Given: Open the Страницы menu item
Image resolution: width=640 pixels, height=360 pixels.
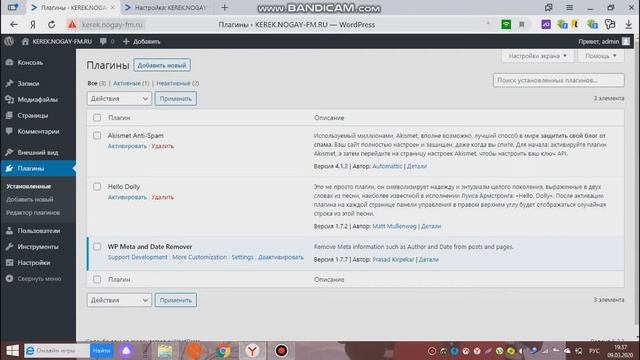Looking at the screenshot, I should click(x=38, y=116).
